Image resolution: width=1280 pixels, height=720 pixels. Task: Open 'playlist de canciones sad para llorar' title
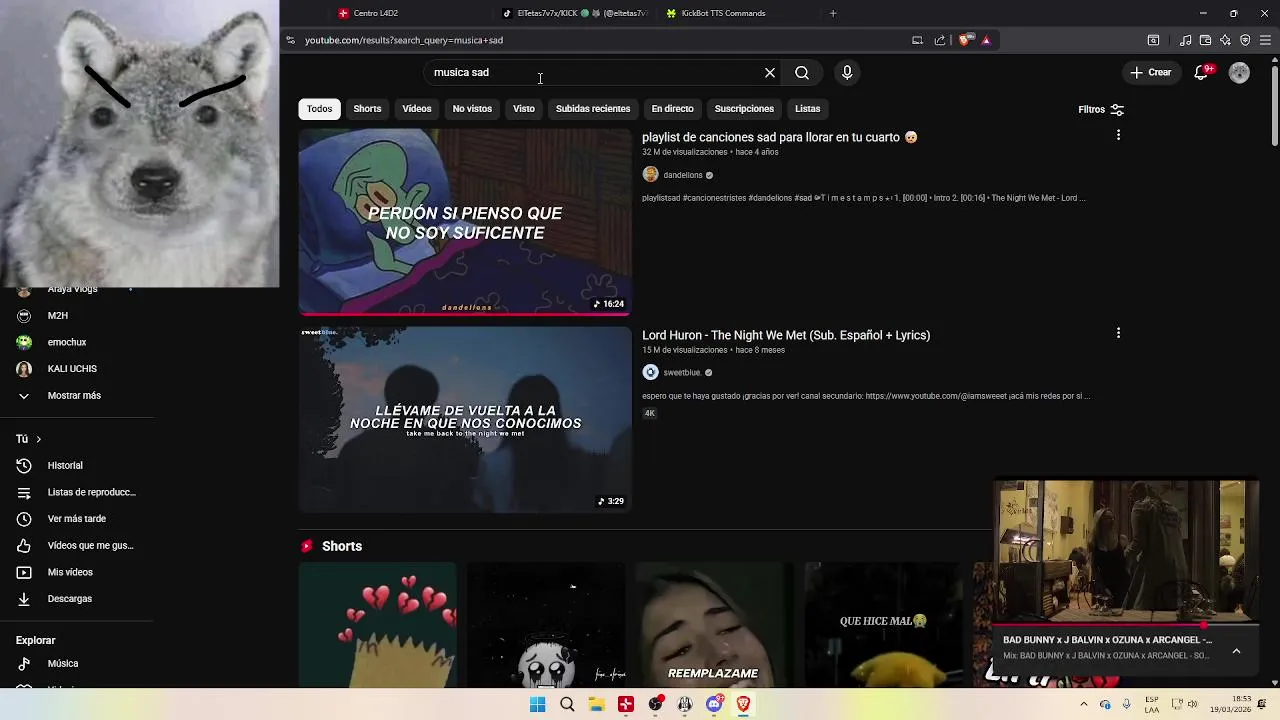point(780,137)
